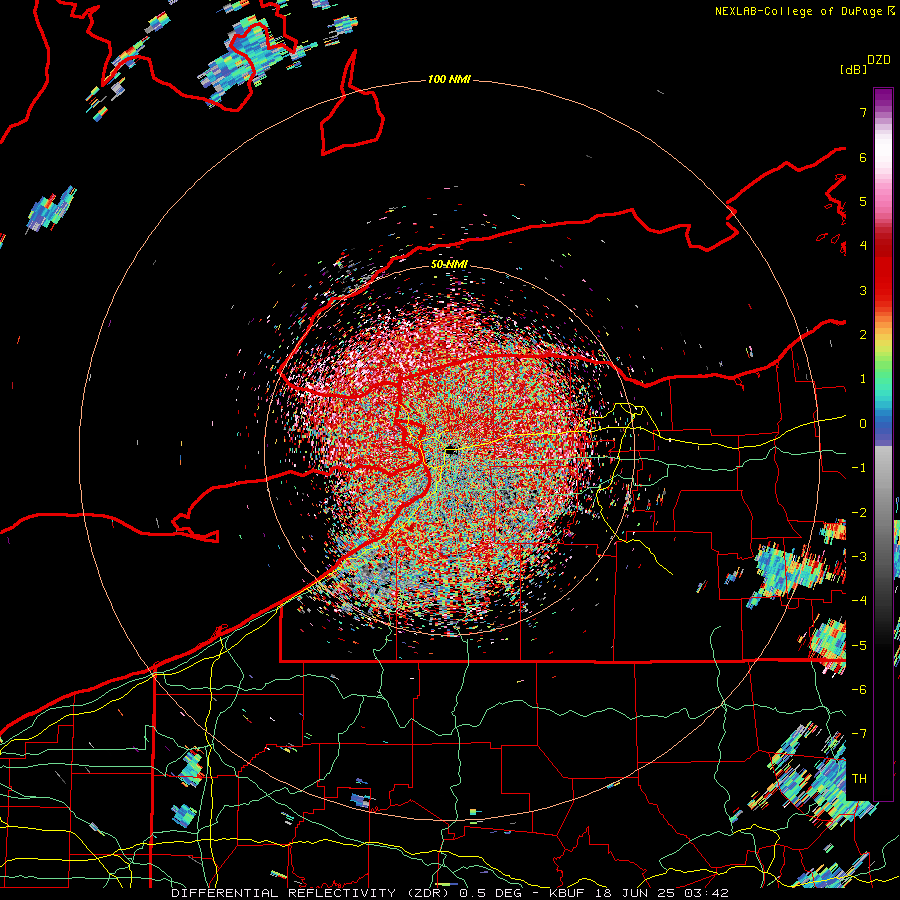Click the "-1" color scale tick label
Screen dimensions: 900x900
point(859,468)
